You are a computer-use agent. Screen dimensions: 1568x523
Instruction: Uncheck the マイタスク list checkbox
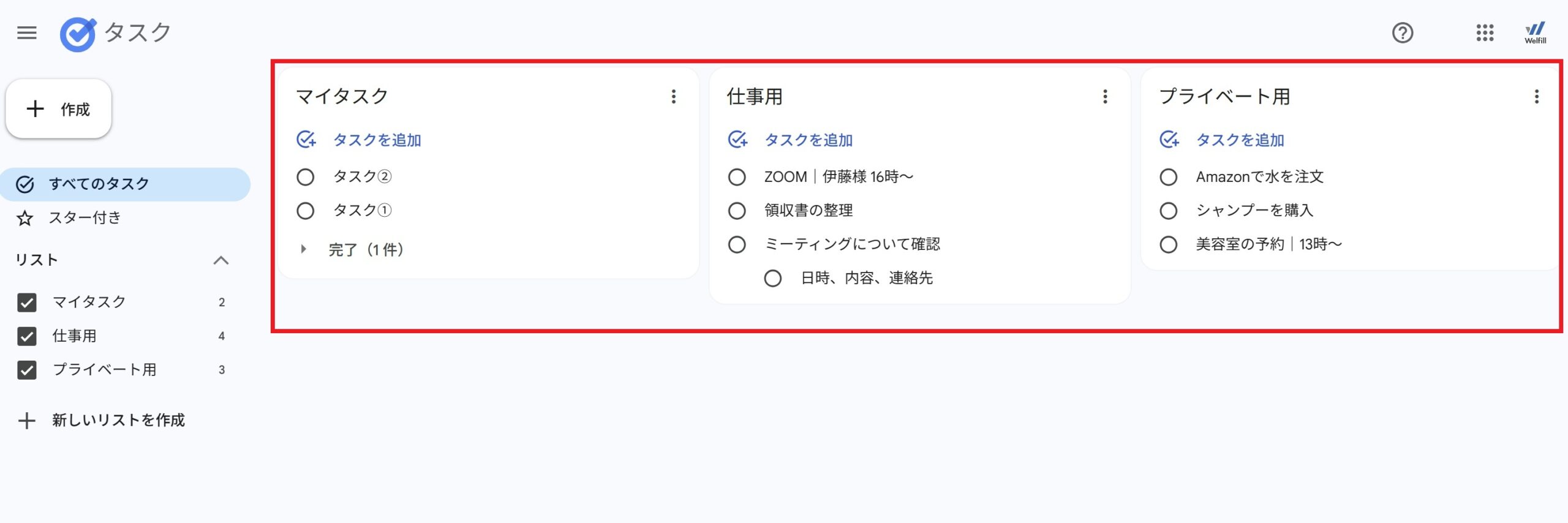[27, 302]
